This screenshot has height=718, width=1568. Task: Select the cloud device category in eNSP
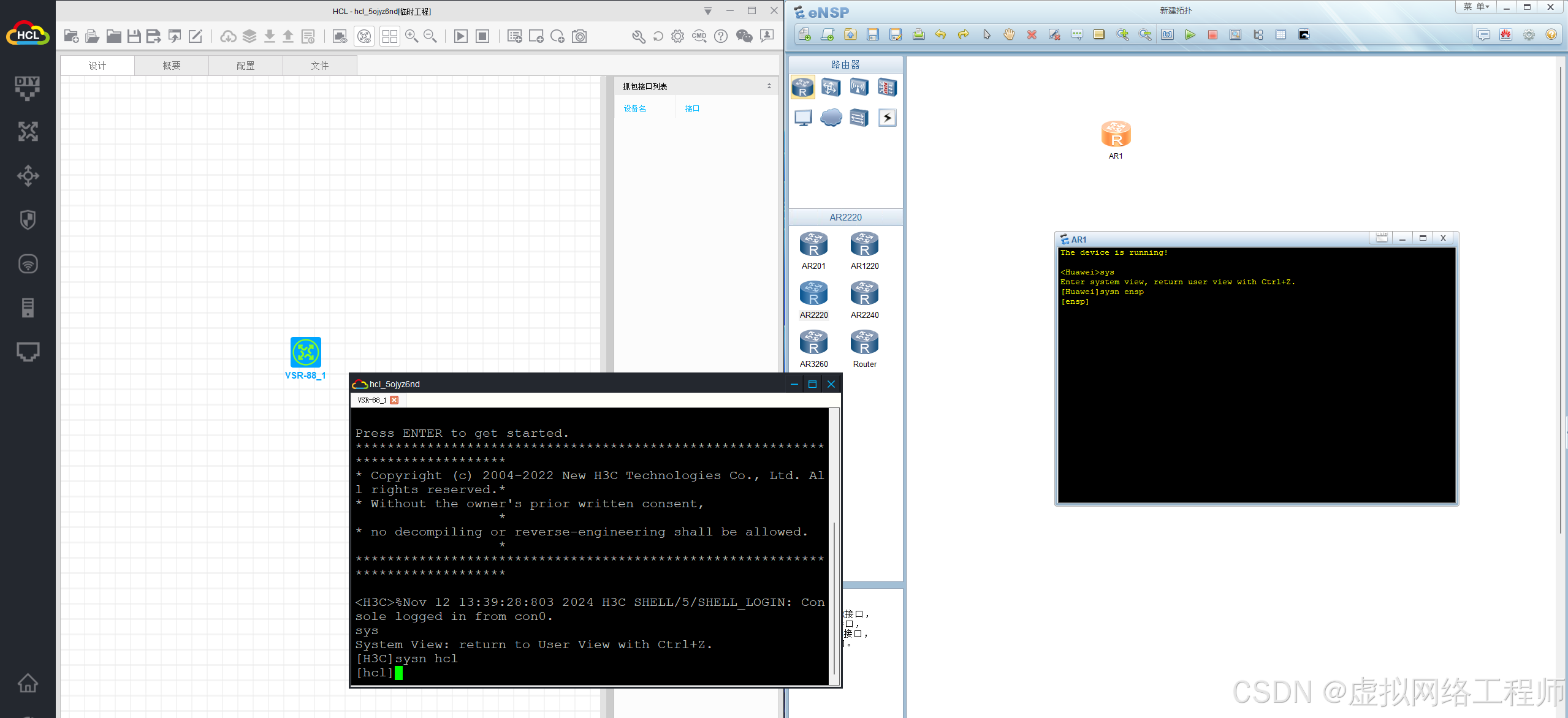[x=831, y=118]
